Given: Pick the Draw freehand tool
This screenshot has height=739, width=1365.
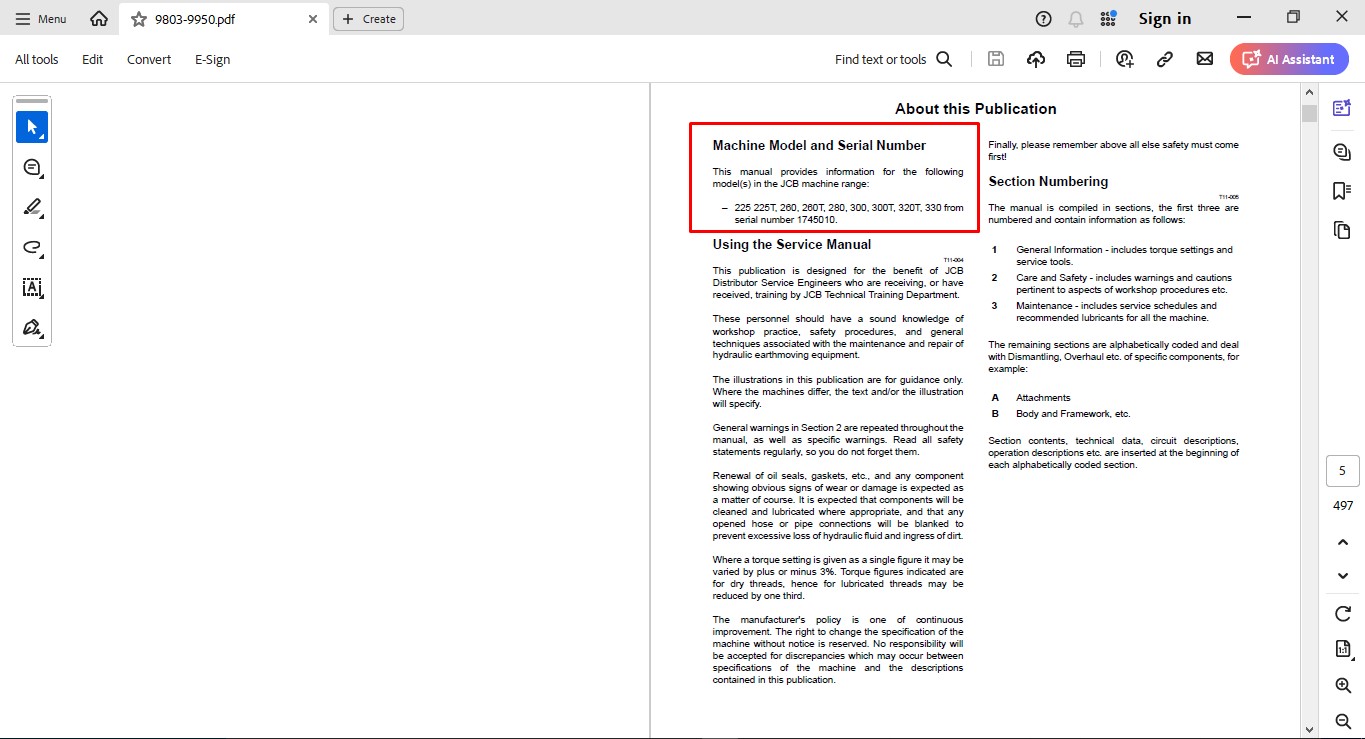Looking at the screenshot, I should [x=32, y=247].
